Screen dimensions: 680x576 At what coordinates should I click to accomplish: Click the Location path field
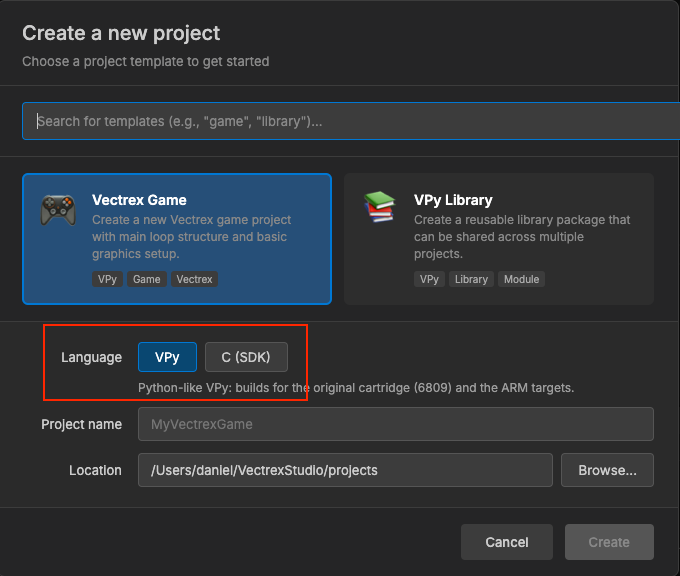(x=345, y=470)
